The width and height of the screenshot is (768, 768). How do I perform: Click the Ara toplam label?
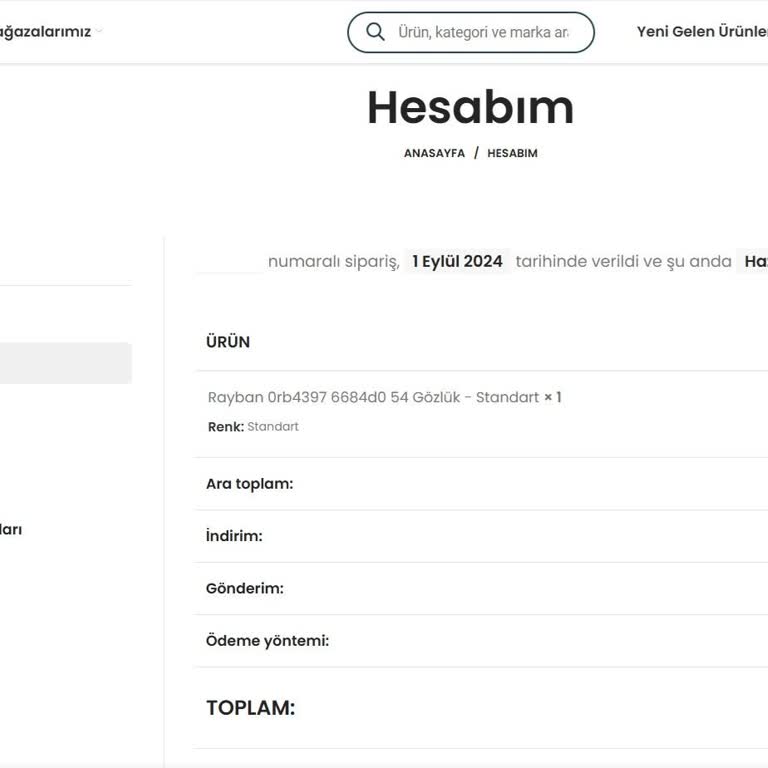click(x=249, y=484)
